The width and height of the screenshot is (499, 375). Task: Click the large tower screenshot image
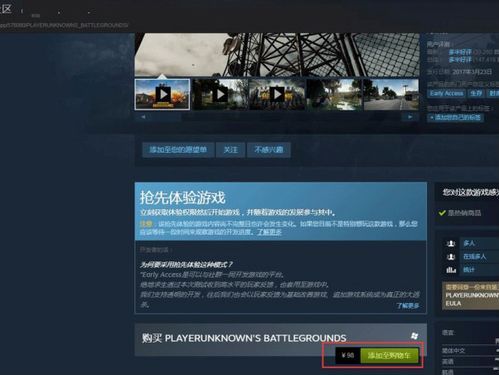point(277,54)
